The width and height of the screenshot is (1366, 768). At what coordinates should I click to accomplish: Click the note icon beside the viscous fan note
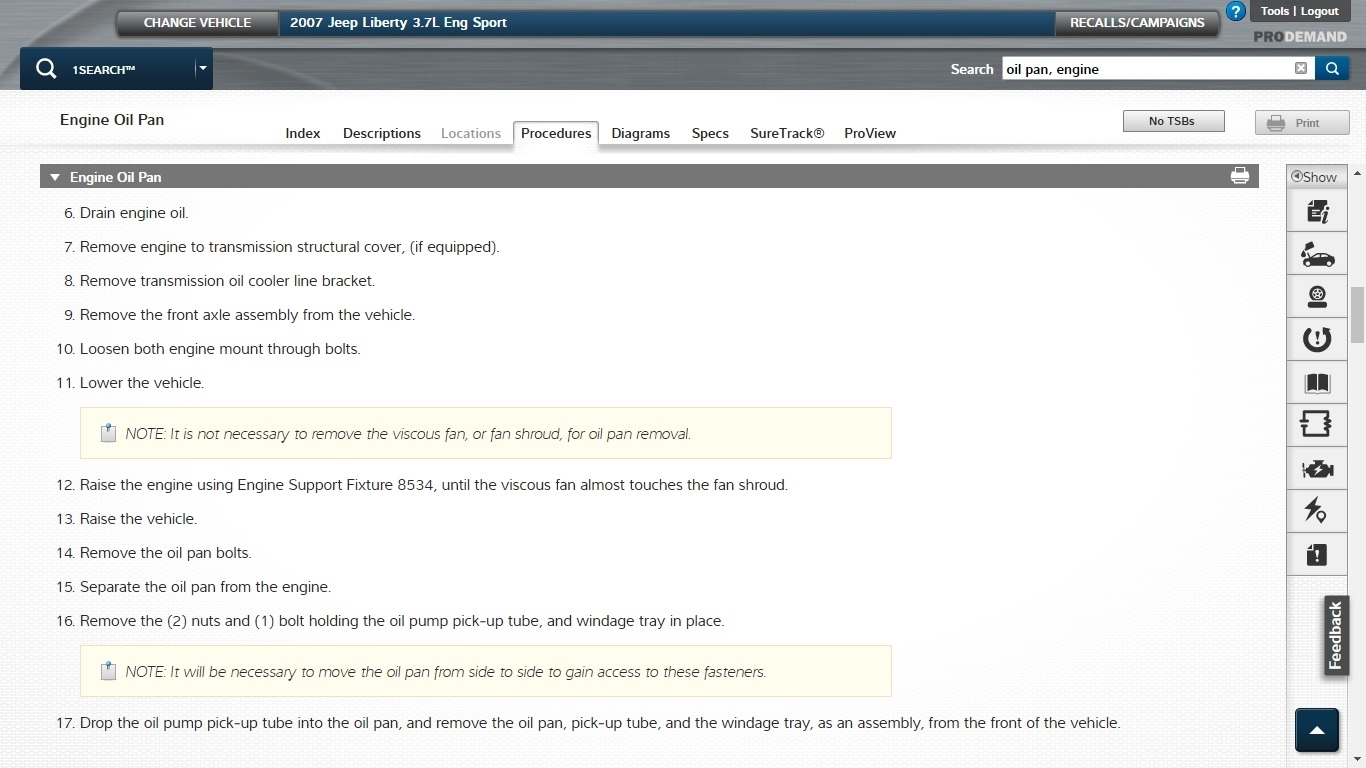tap(108, 433)
